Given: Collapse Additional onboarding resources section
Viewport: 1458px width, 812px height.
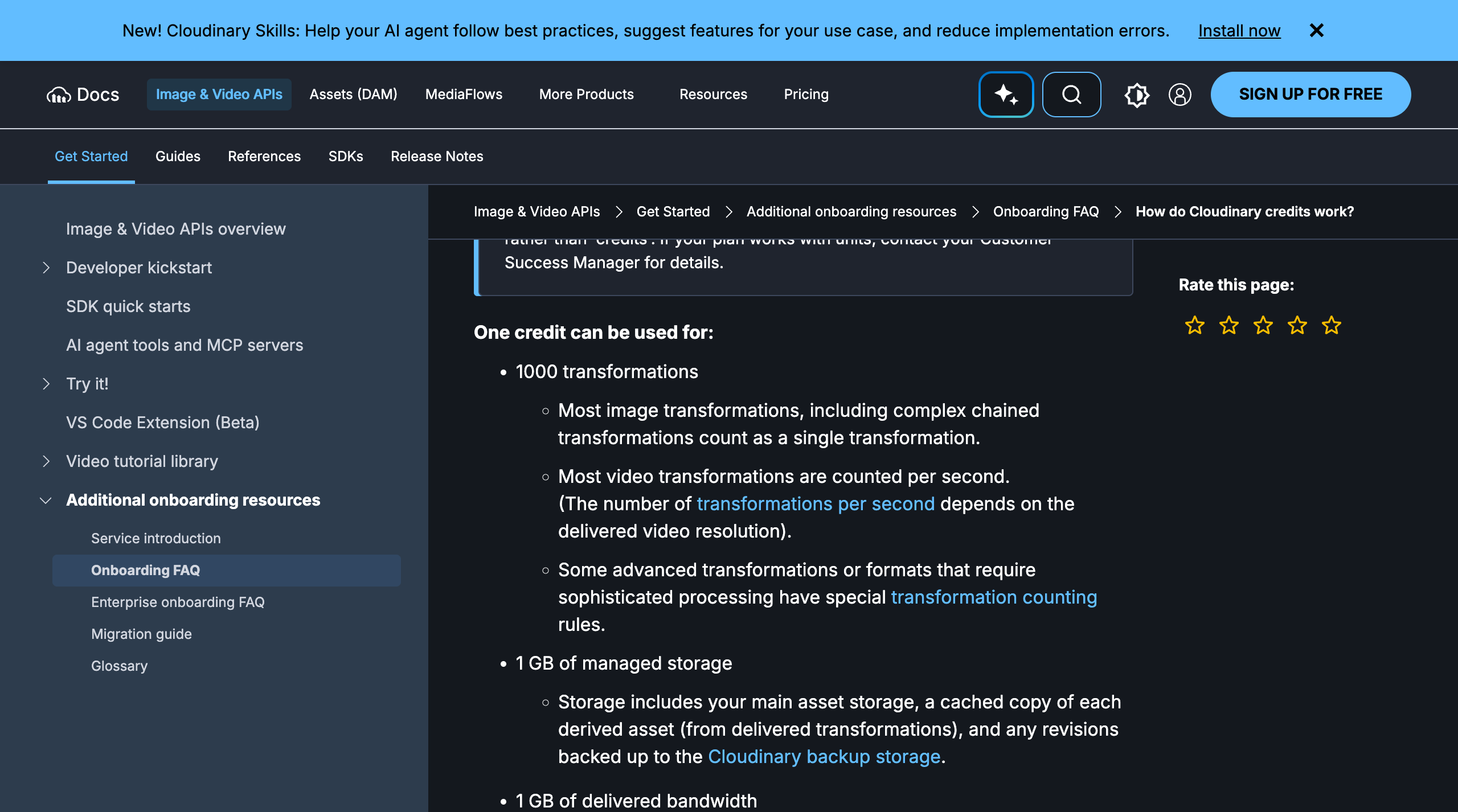Looking at the screenshot, I should pos(46,500).
